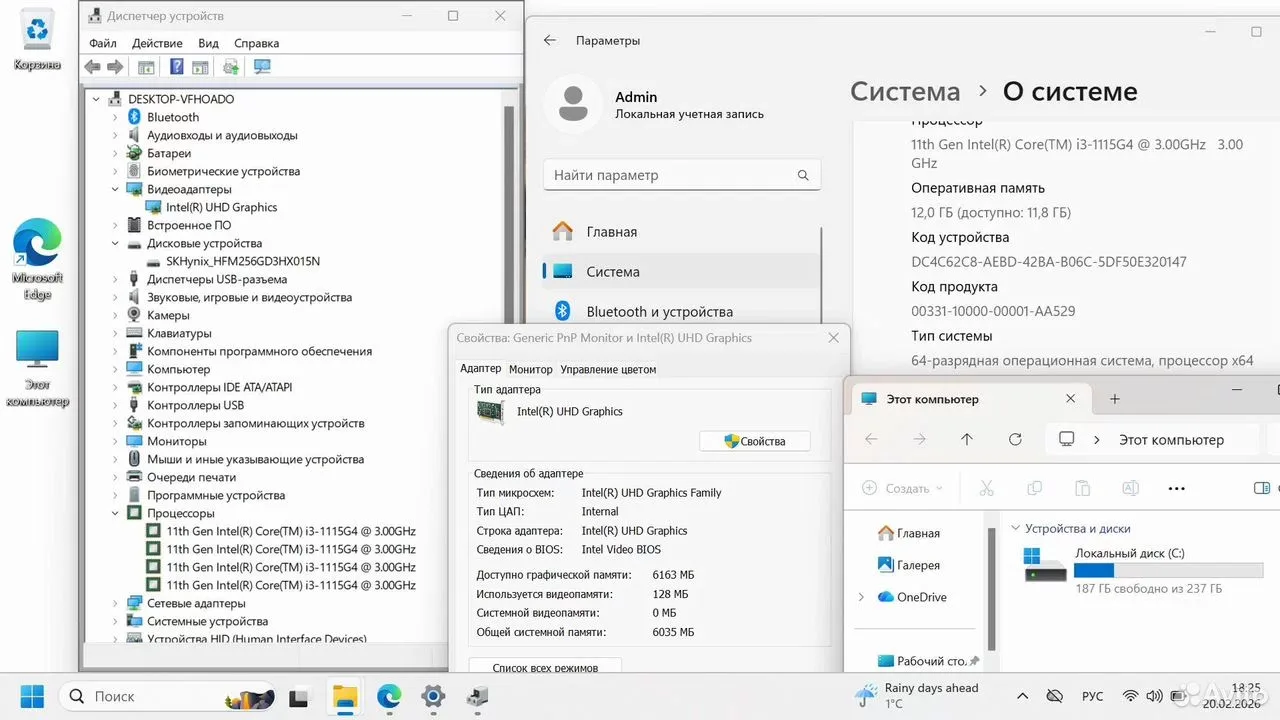Switch to the Управление цветом tab
Image resolution: width=1280 pixels, height=720 pixels.
pyautogui.click(x=608, y=369)
